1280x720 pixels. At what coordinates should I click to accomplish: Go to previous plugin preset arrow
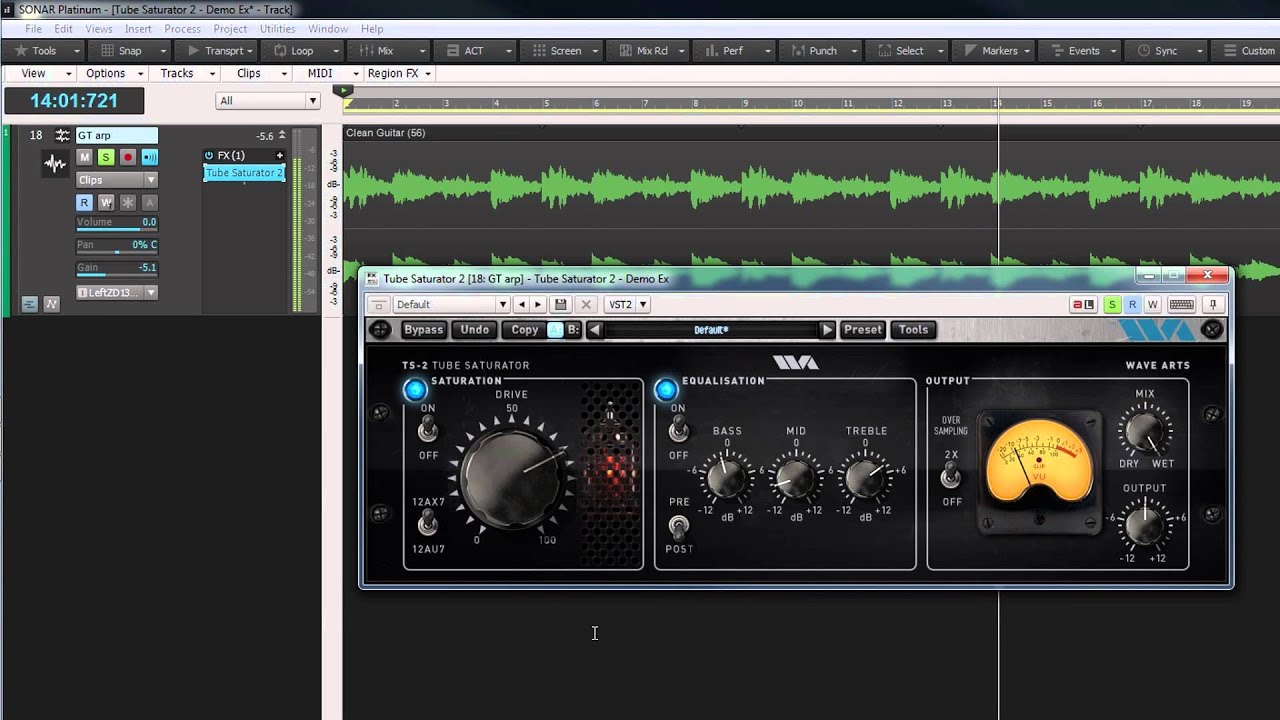(595, 329)
